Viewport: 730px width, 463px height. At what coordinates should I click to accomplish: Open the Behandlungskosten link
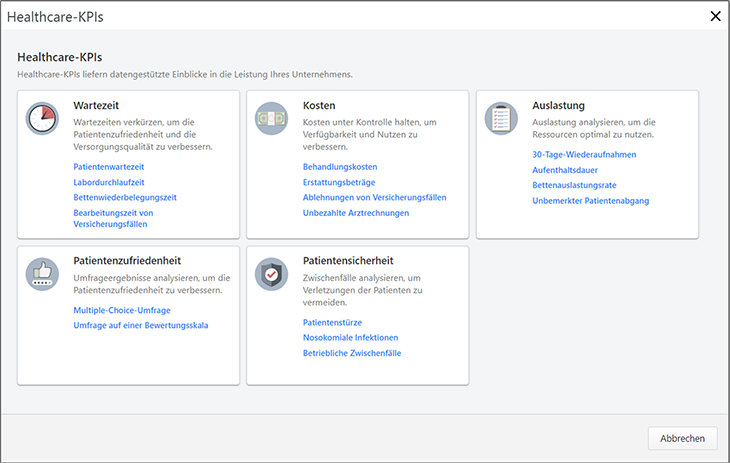(x=340, y=167)
